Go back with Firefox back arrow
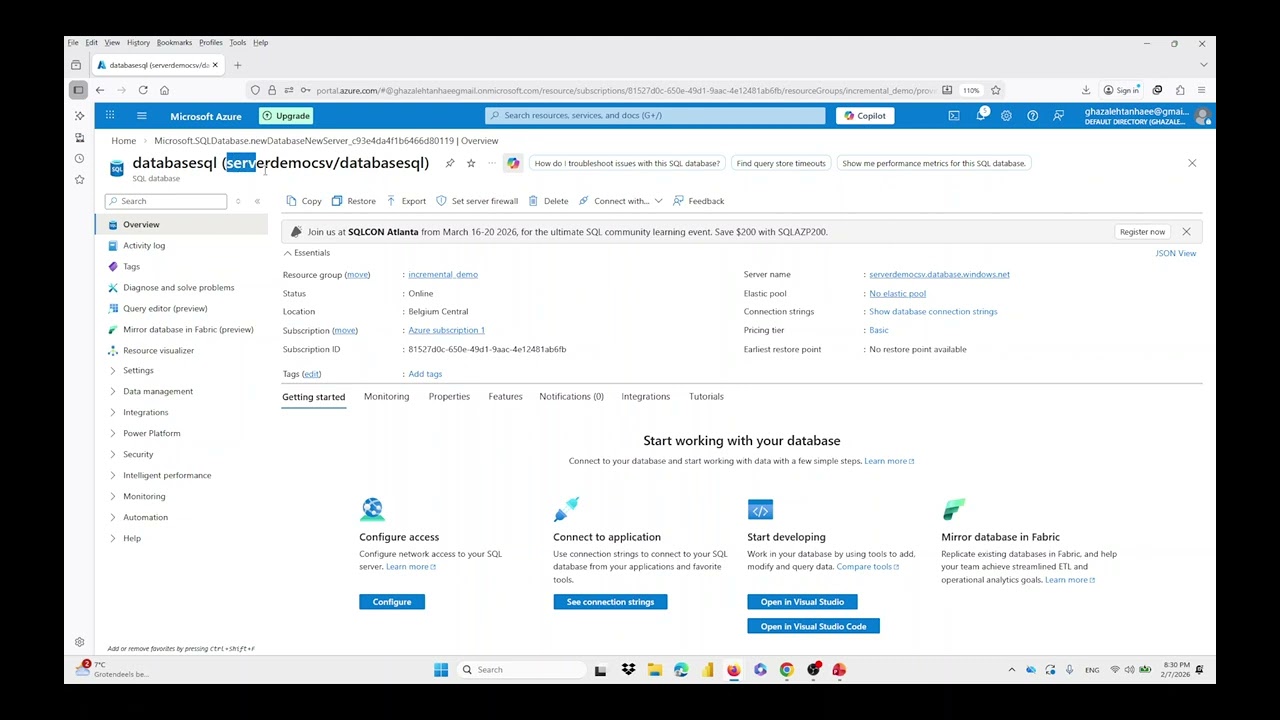This screenshot has height=720, width=1280. (x=100, y=90)
